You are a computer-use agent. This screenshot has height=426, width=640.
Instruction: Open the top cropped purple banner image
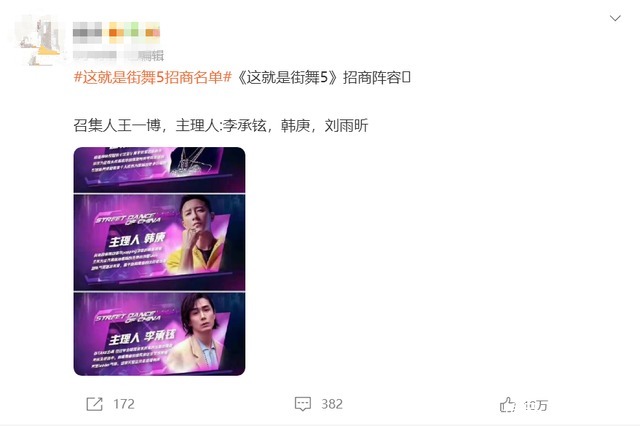[159, 169]
